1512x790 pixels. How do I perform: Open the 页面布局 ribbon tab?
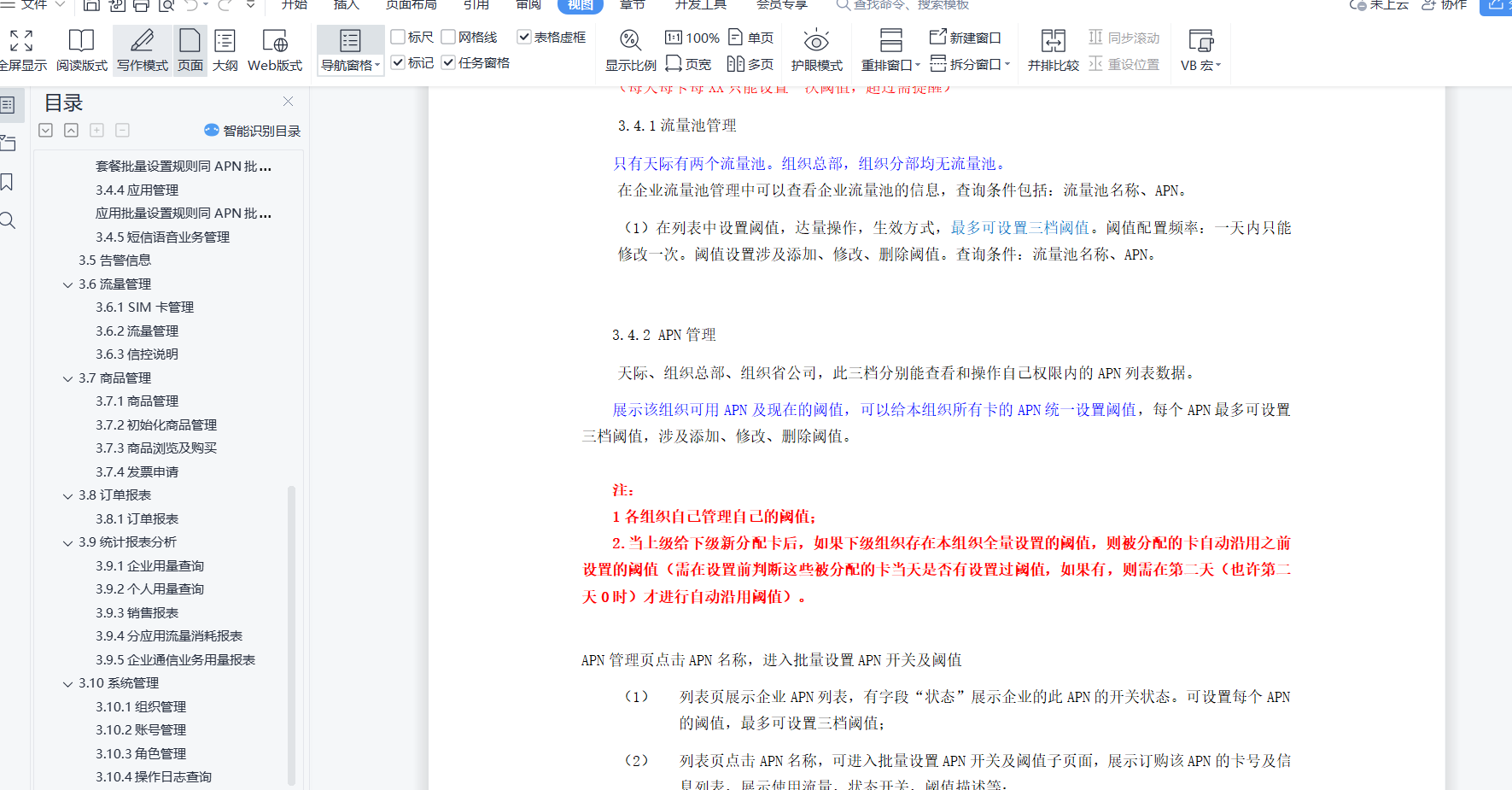coord(411,5)
